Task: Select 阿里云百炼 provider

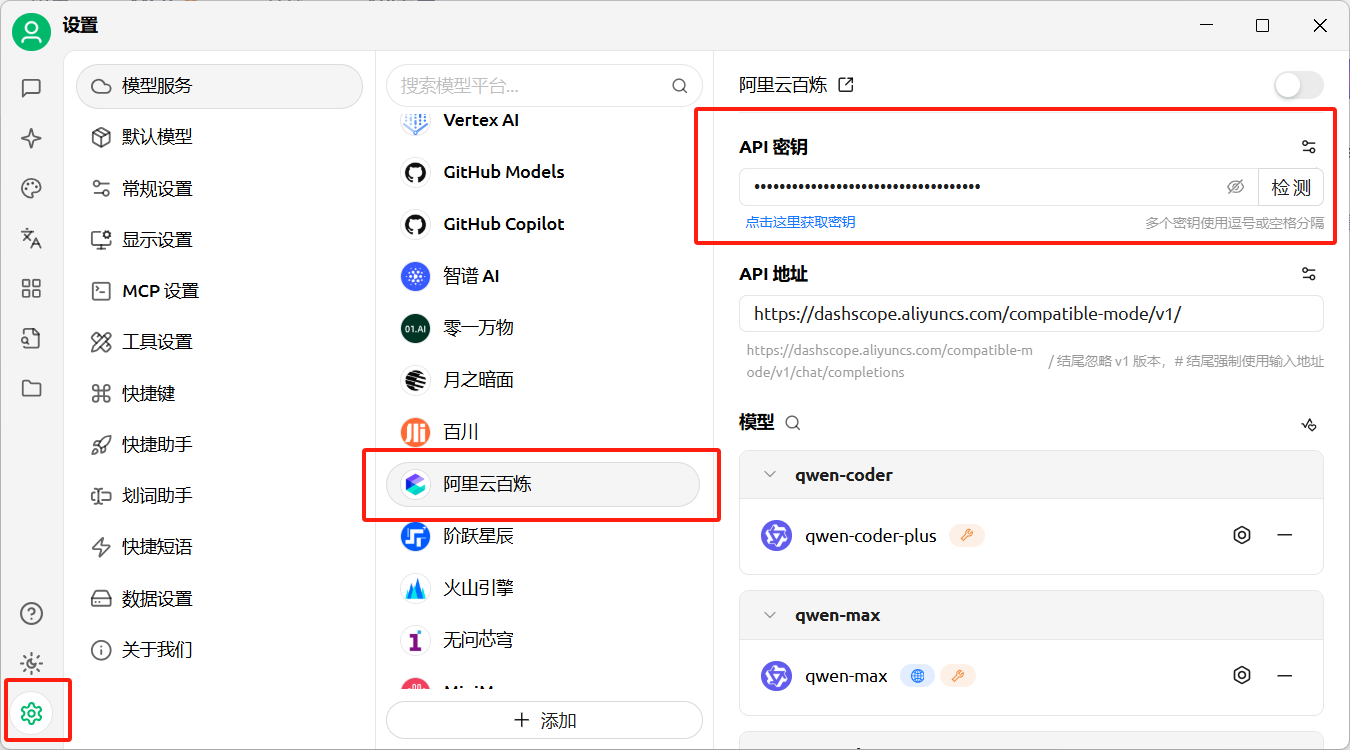Action: pyautogui.click(x=543, y=484)
